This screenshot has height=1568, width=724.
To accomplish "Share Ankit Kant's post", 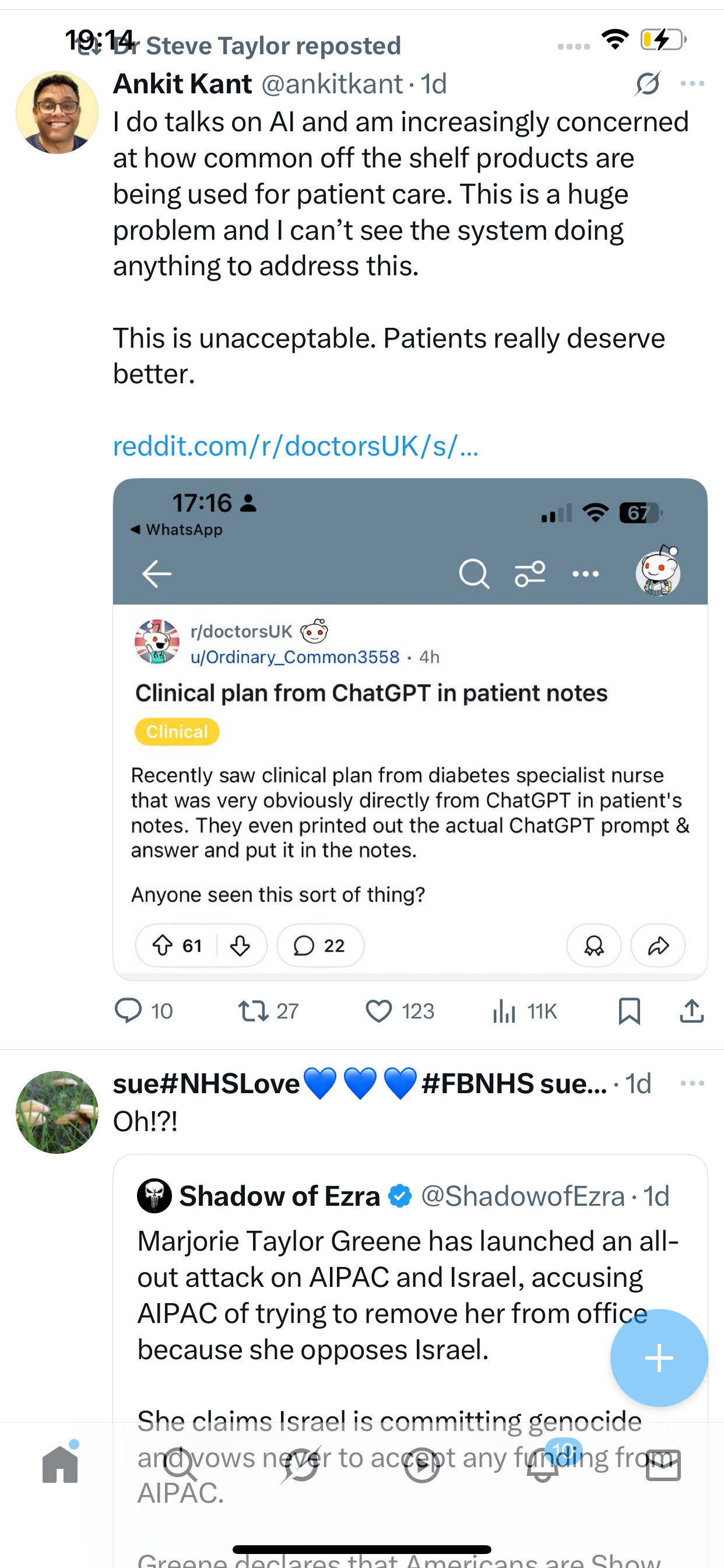I will coord(692,1011).
